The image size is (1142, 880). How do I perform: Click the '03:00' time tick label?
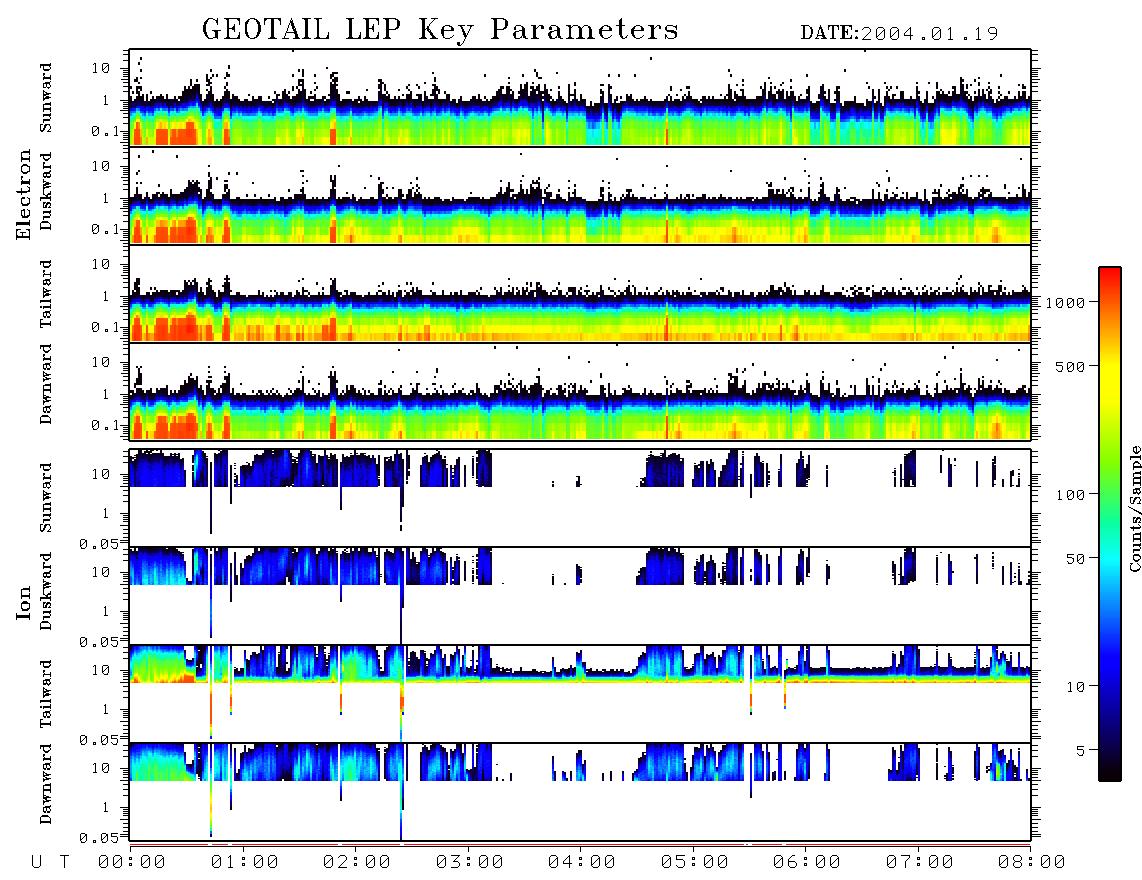coord(469,863)
